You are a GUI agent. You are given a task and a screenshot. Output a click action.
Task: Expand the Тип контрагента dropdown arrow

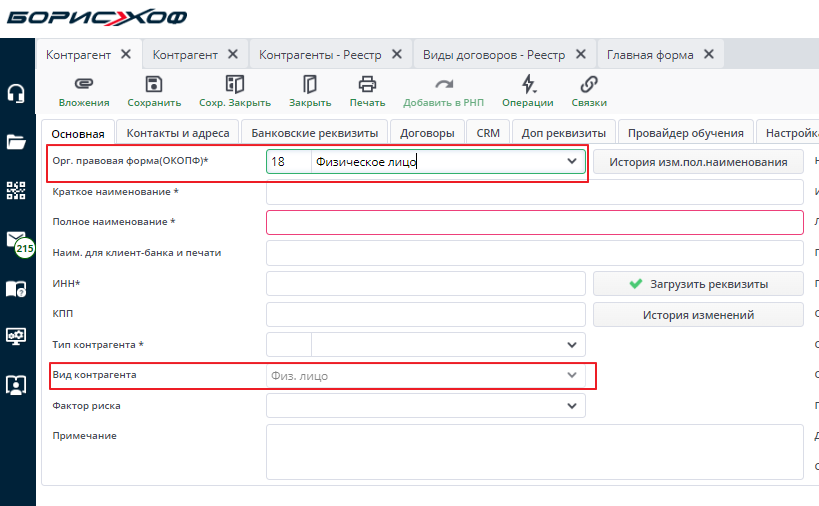click(572, 345)
